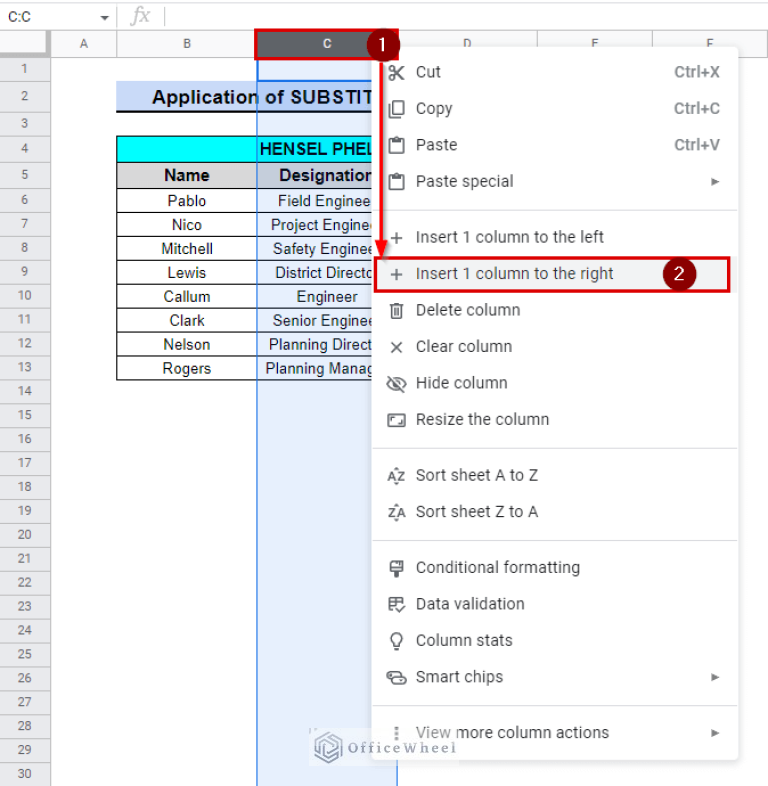Open the Name box dropdown arrow

tap(104, 18)
